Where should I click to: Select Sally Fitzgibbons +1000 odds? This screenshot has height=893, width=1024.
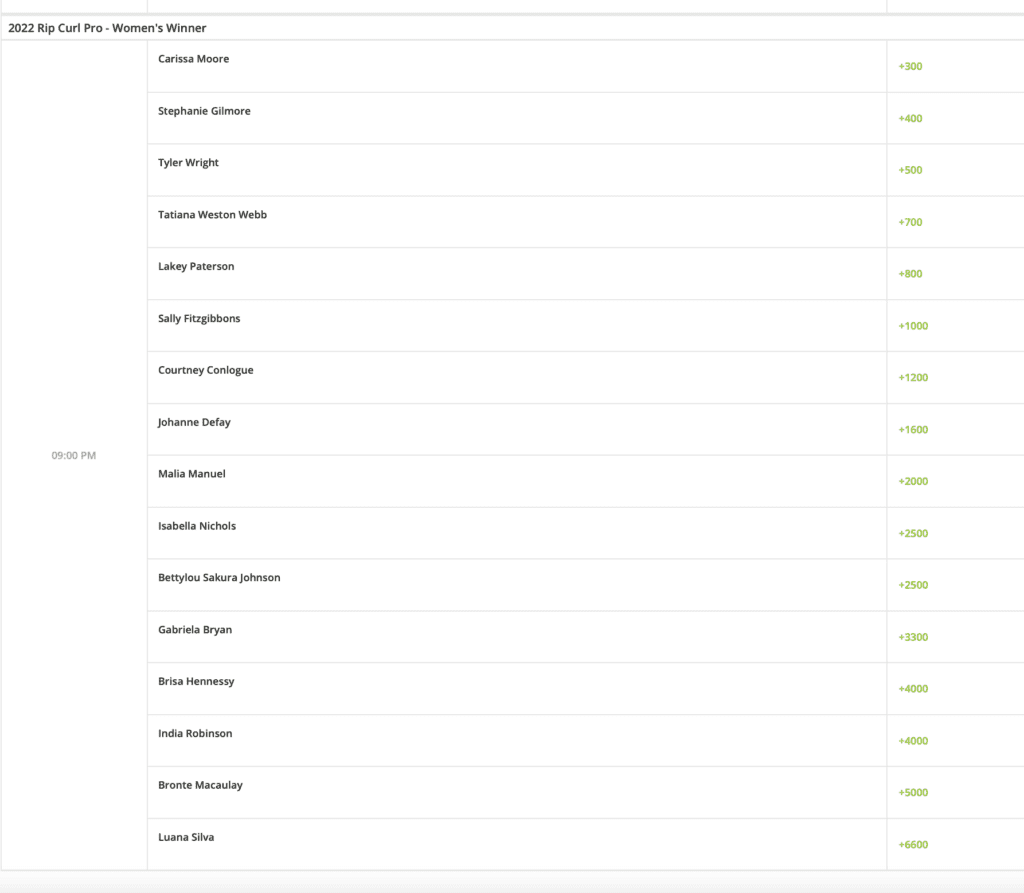click(x=913, y=326)
